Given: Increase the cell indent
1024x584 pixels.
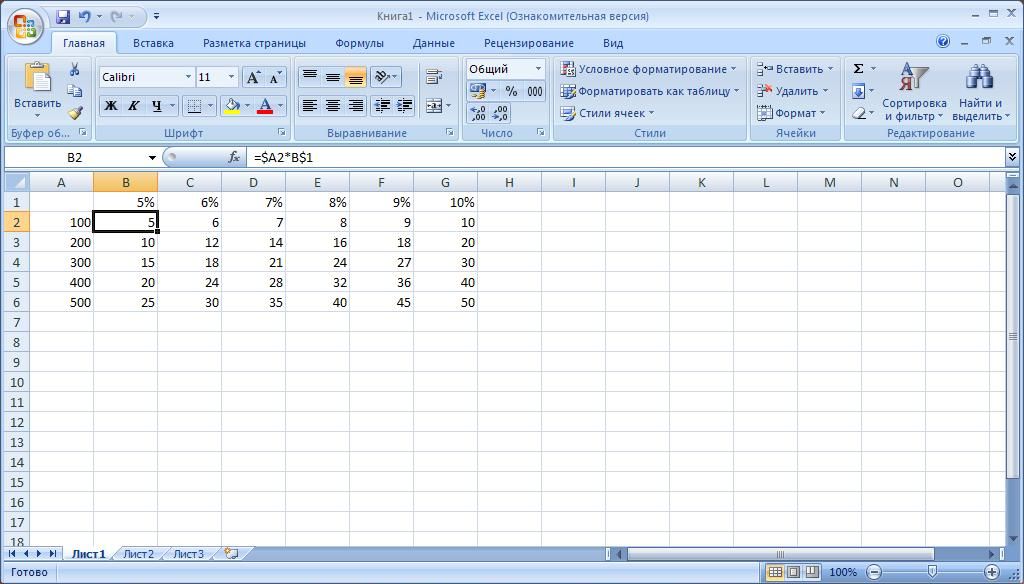Looking at the screenshot, I should 404,105.
